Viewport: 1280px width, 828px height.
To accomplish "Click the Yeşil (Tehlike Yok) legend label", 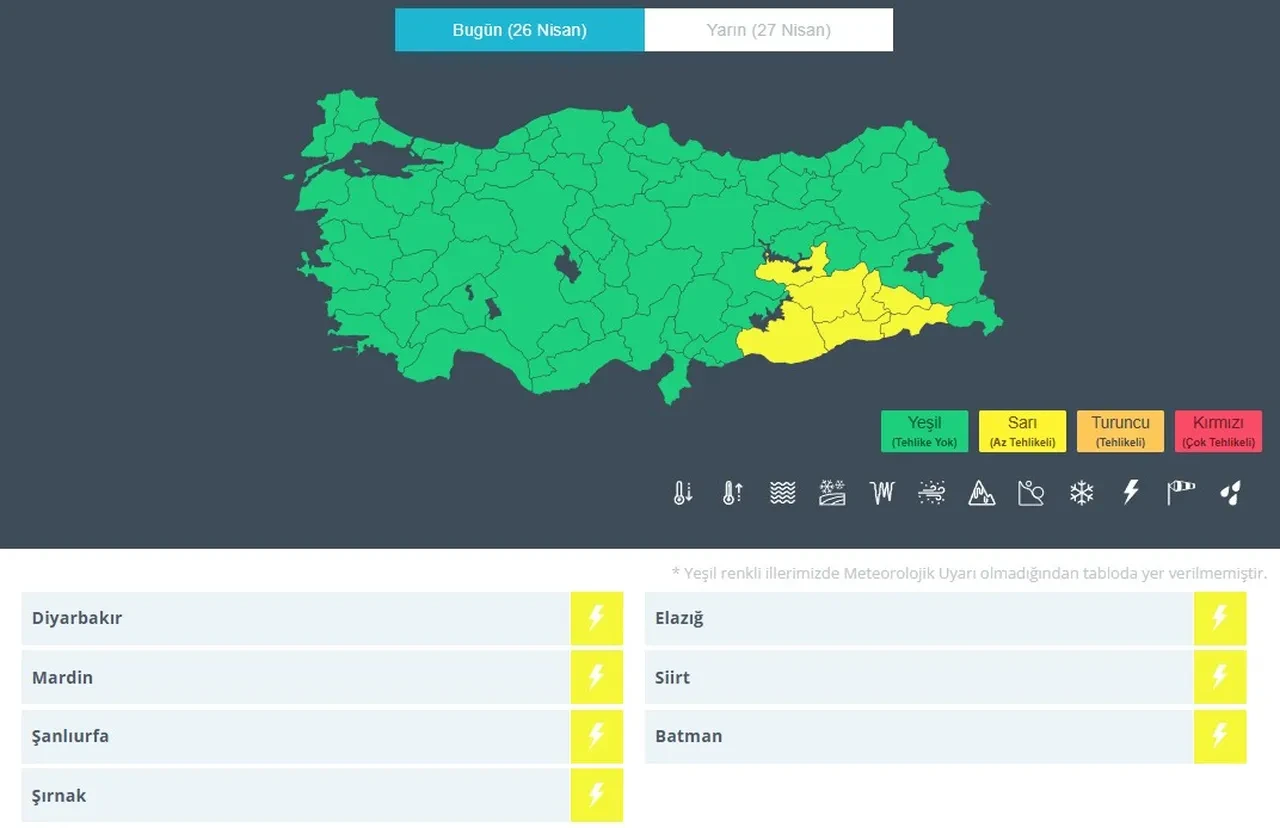I will click(924, 431).
